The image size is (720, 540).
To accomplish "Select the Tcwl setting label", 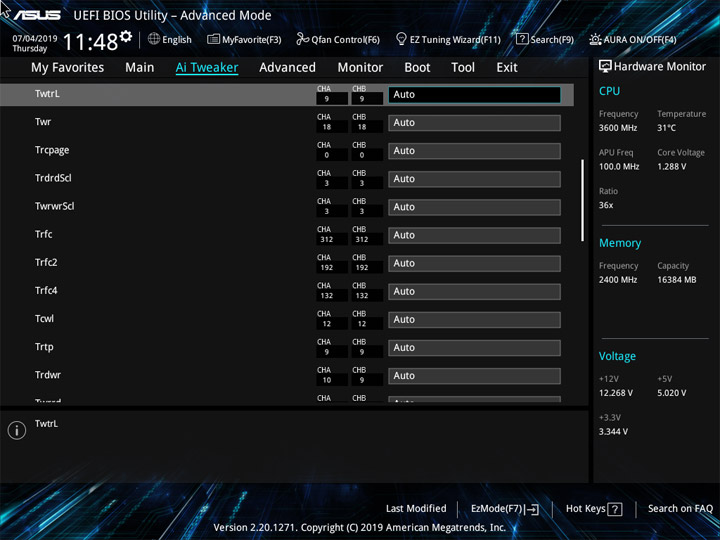I will click(x=45, y=319).
